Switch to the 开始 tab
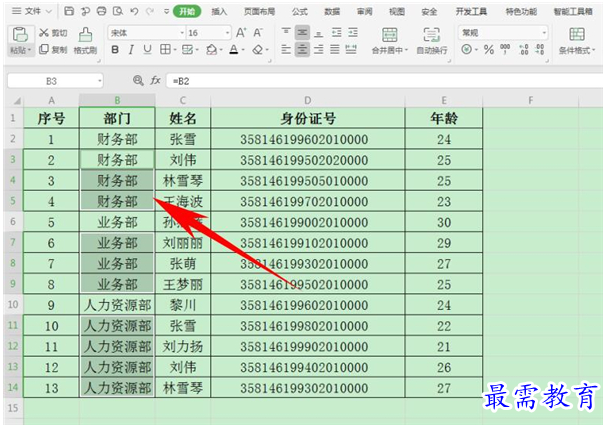606x428 pixels. point(187,12)
